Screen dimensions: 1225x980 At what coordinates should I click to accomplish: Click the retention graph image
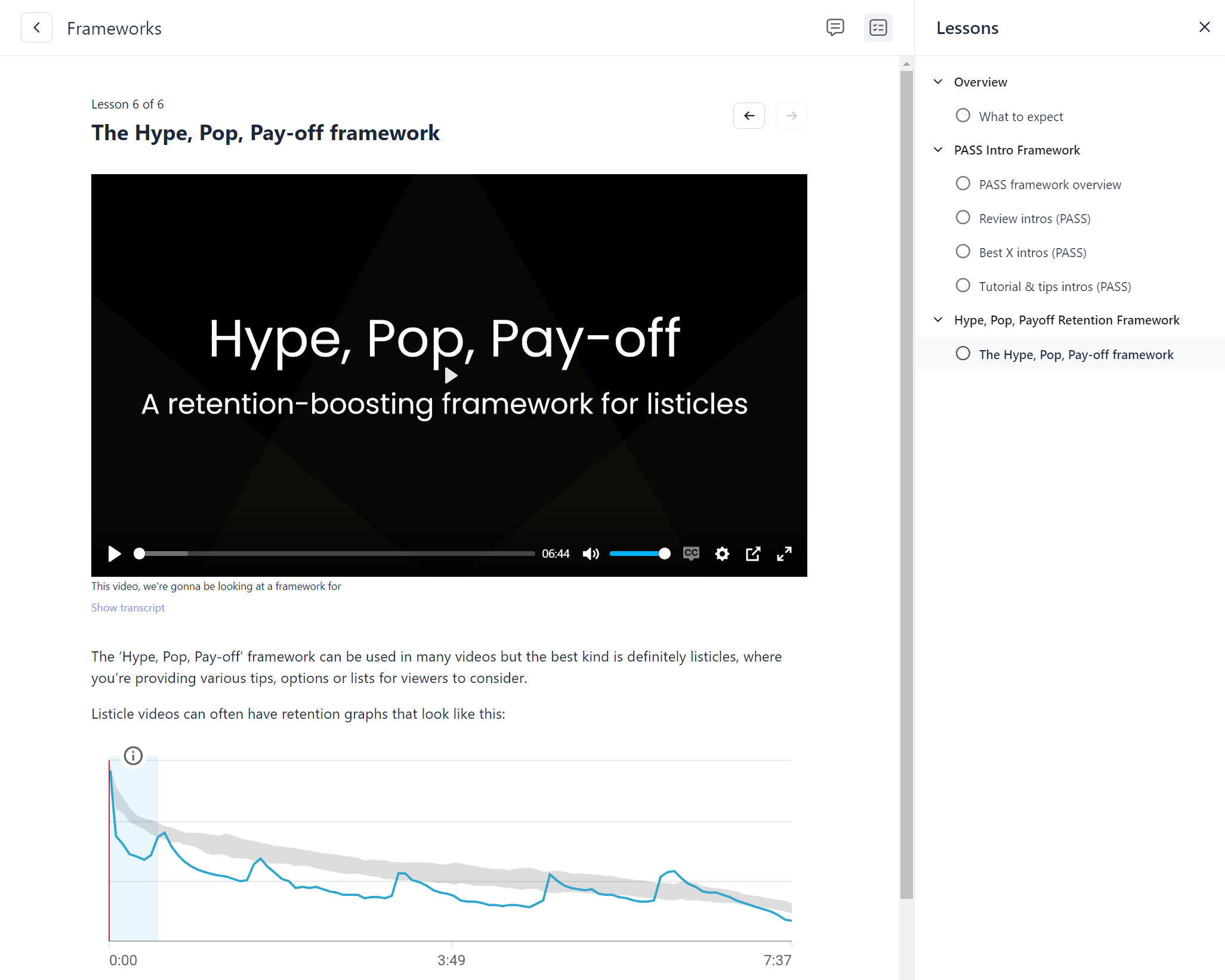tap(450, 857)
